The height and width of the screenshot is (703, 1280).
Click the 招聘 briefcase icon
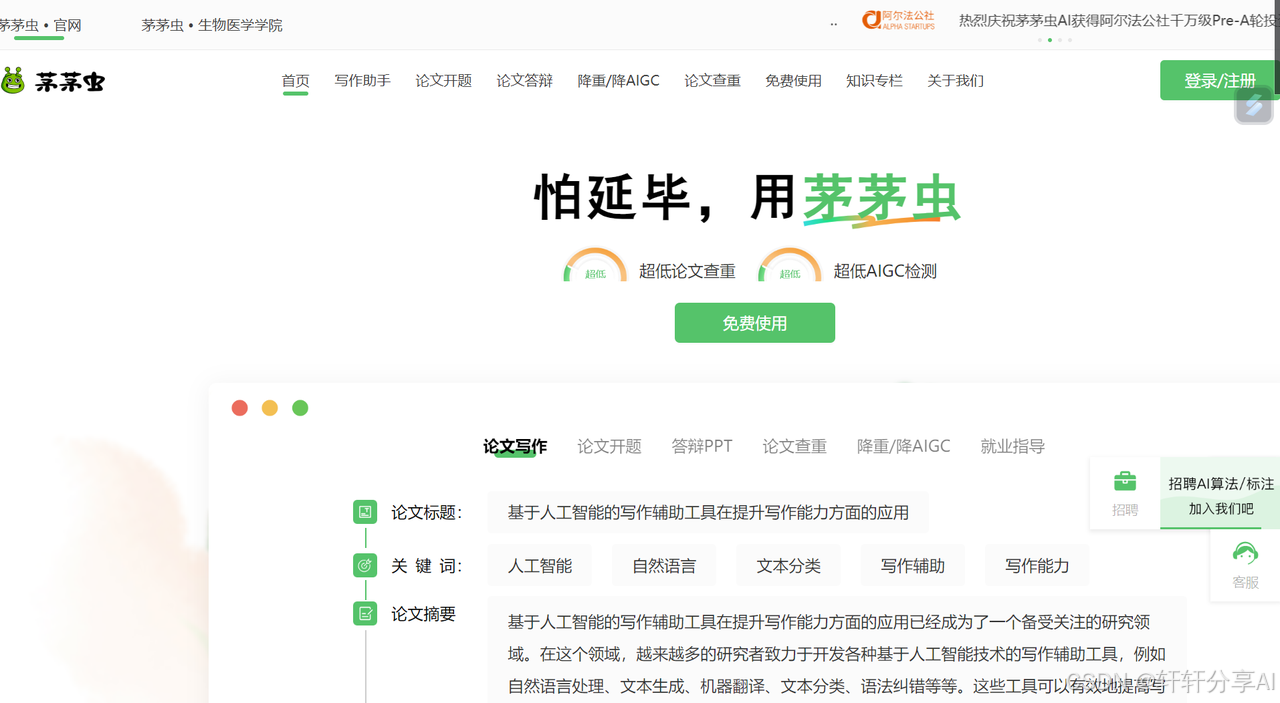pos(1125,481)
